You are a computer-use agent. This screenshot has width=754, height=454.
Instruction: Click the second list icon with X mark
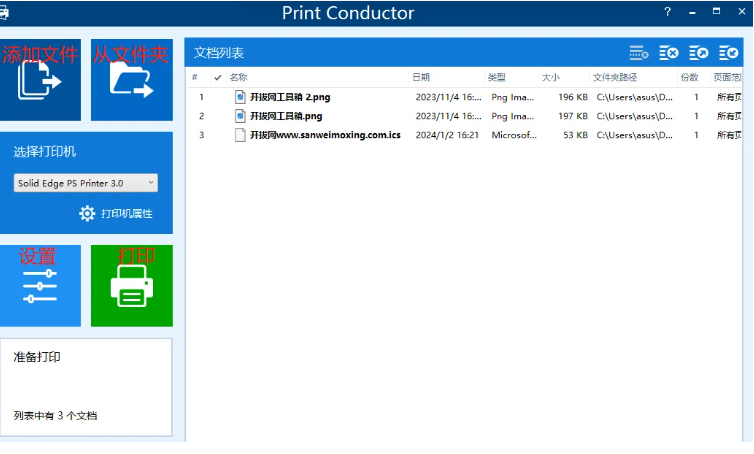coord(668,53)
